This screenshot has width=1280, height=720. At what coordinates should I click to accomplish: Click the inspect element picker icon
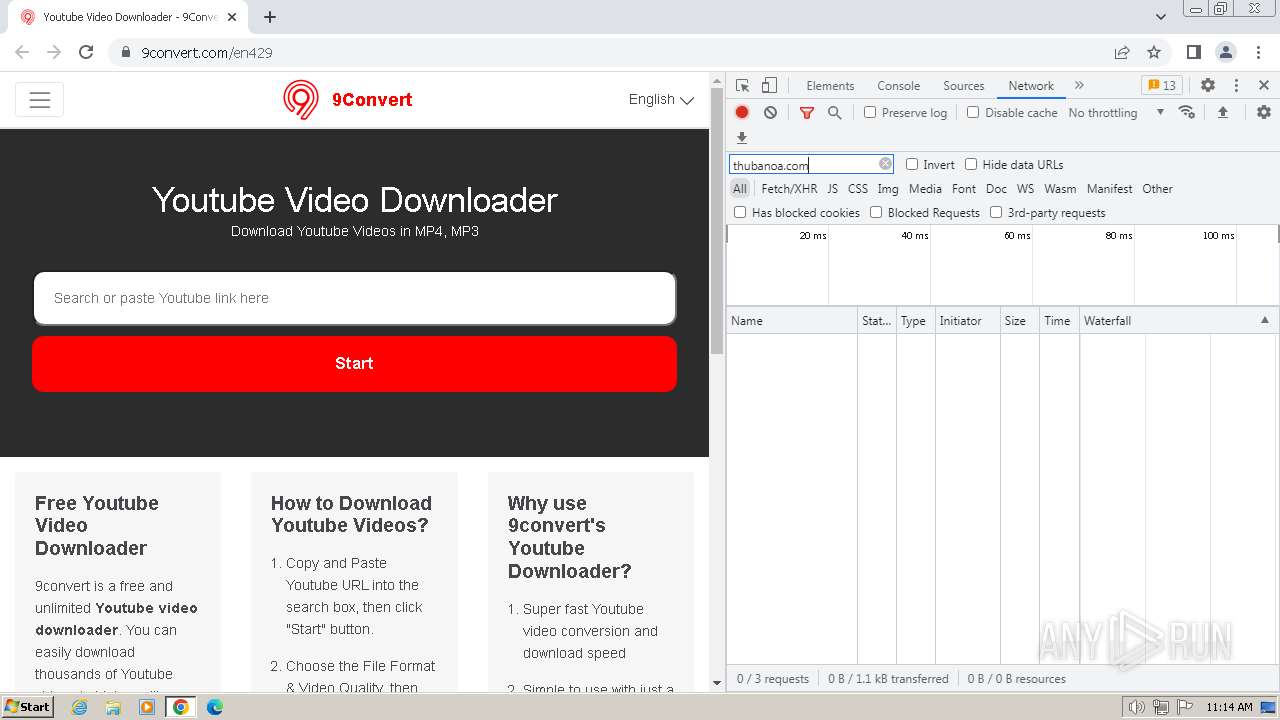pos(742,86)
